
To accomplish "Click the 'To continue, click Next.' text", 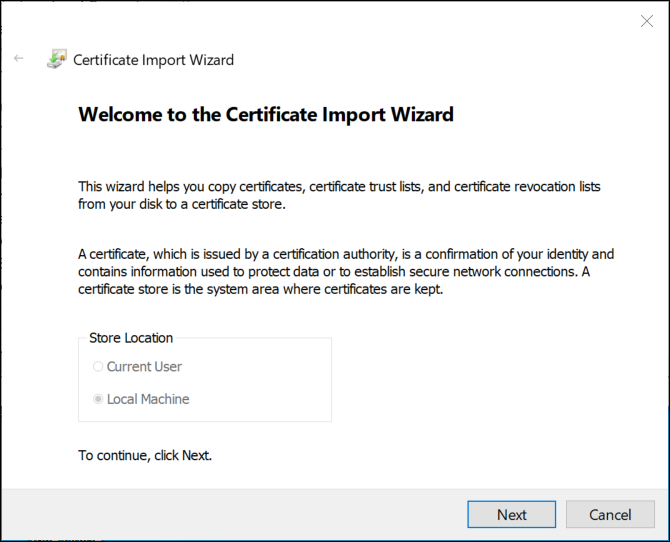I will [x=145, y=455].
